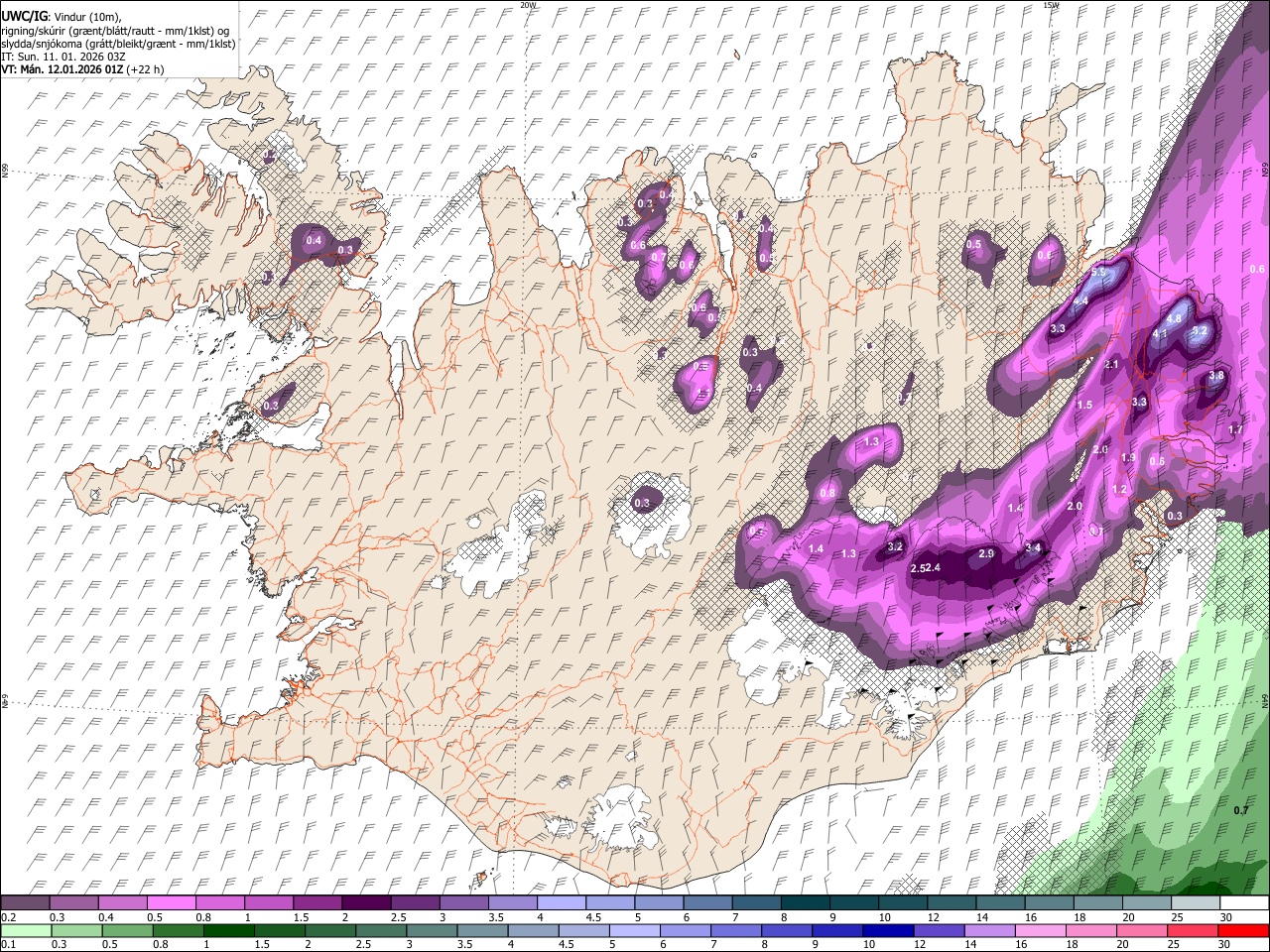Click the 2.1 precipitation value on the map

click(1111, 365)
